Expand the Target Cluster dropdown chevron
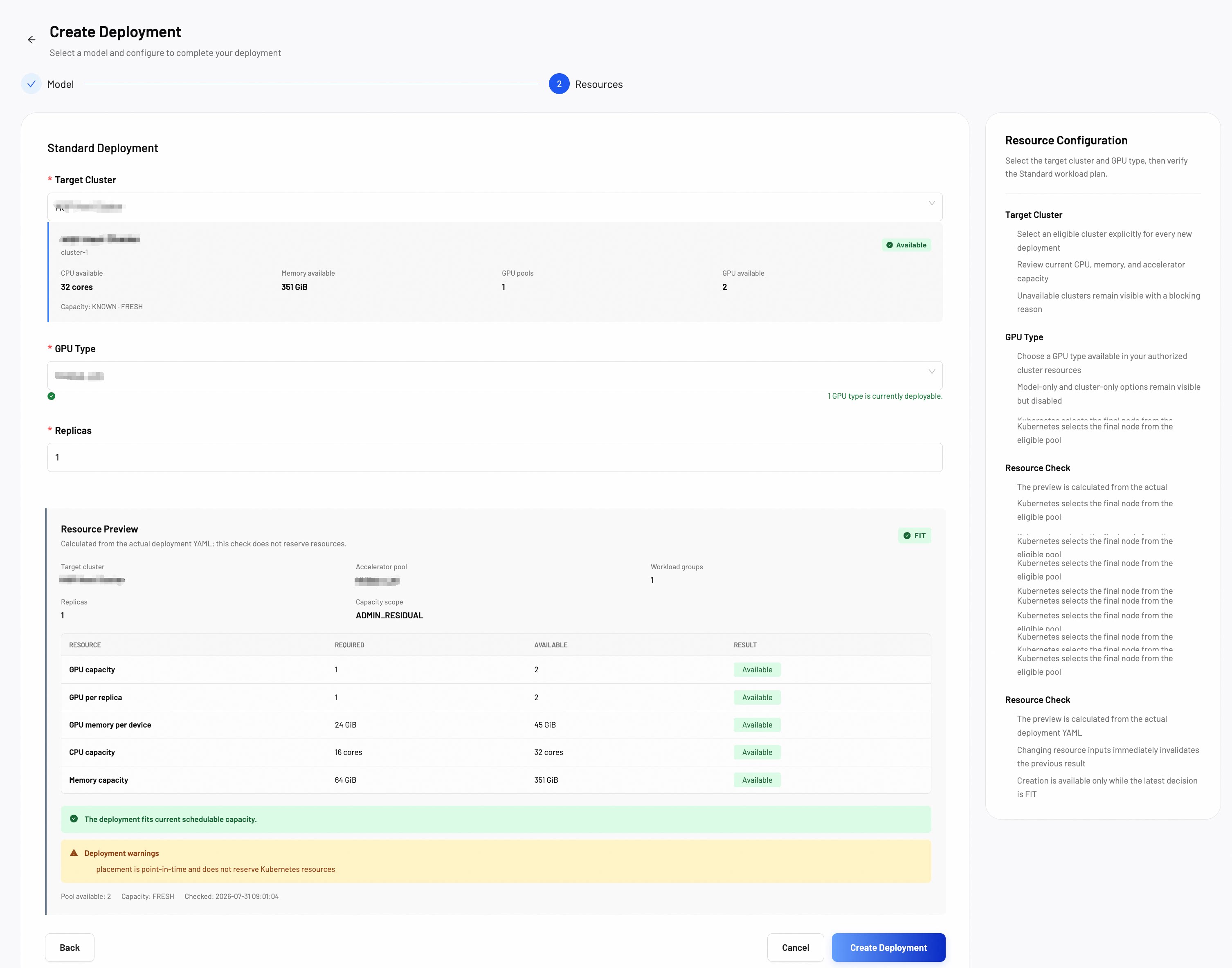 pos(932,203)
